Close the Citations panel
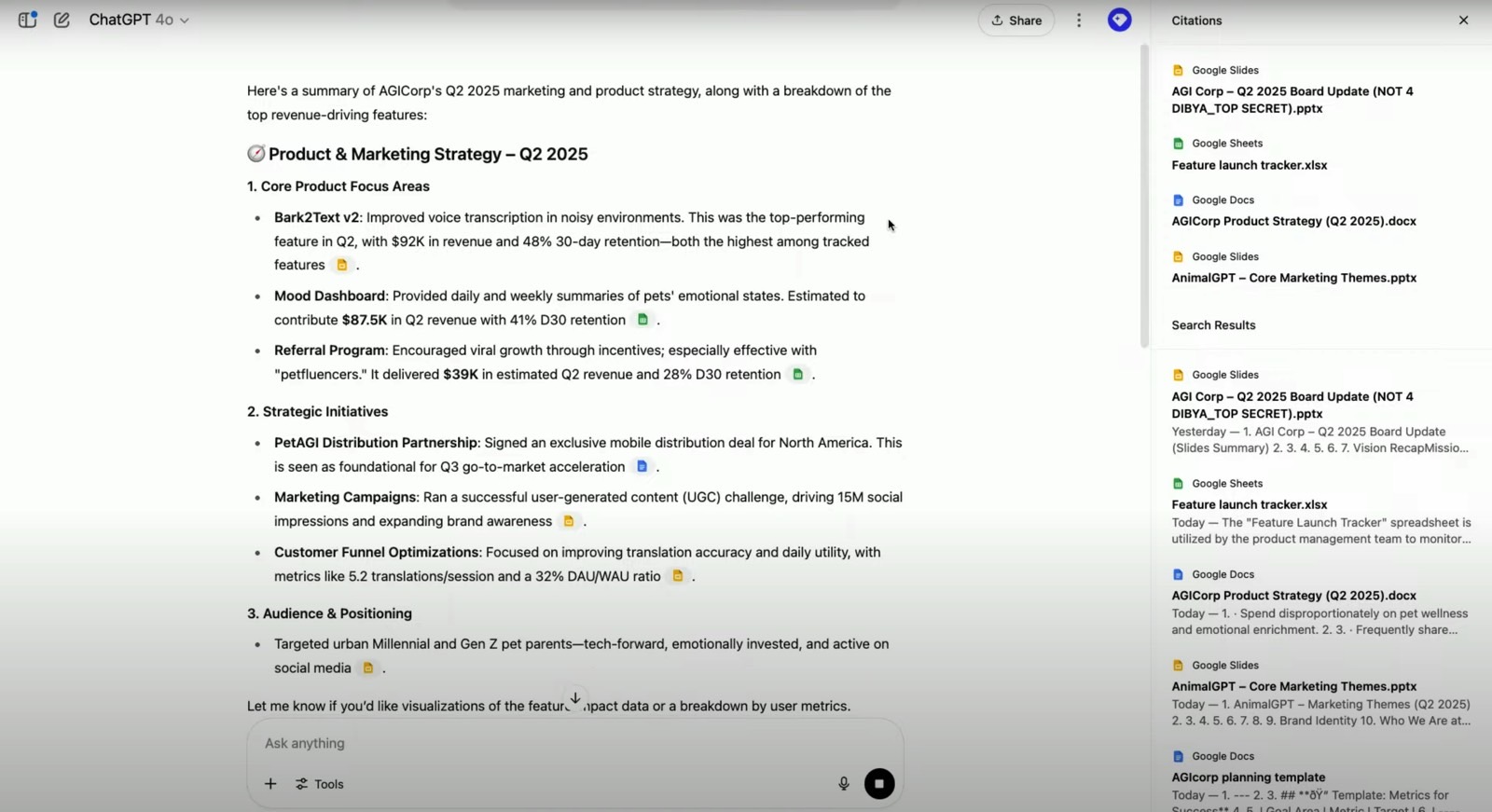This screenshot has height=812, width=1492. [1463, 21]
